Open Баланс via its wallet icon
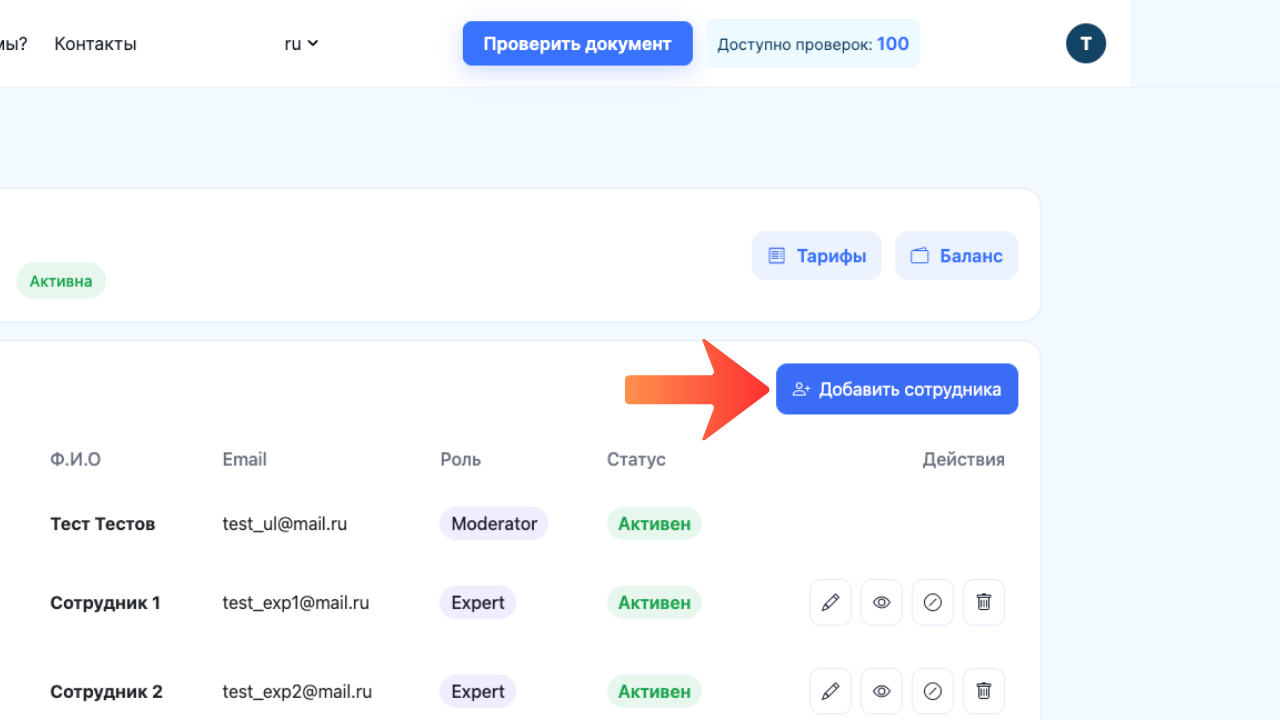 919,255
